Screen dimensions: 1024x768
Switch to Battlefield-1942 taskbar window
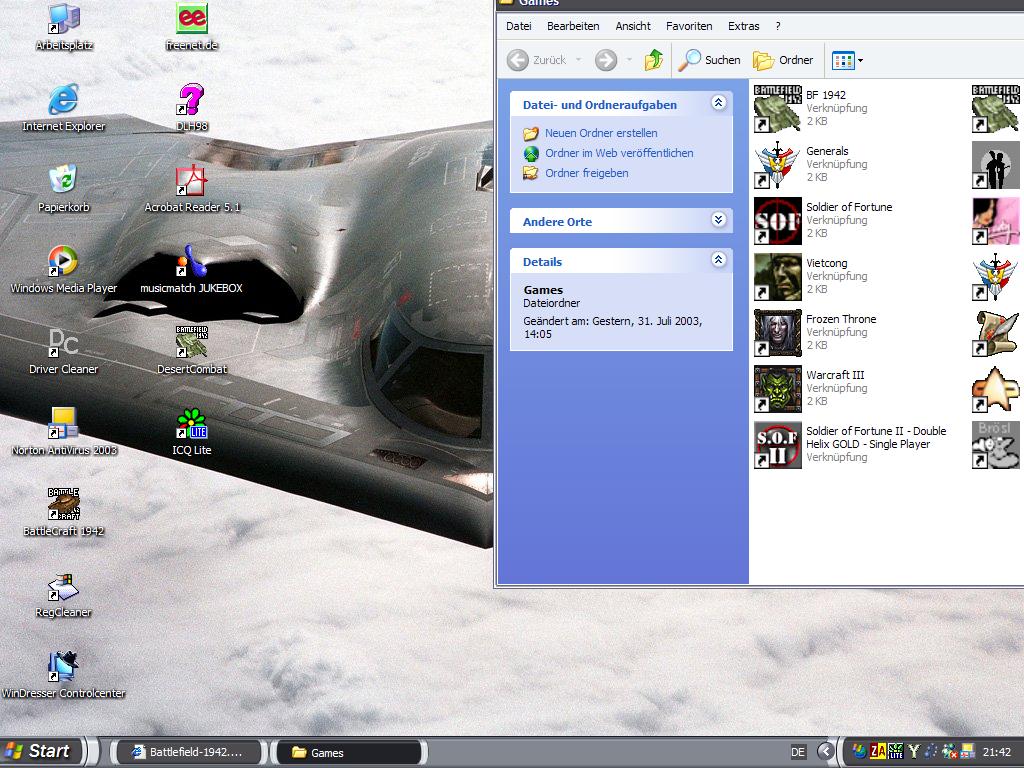point(186,753)
